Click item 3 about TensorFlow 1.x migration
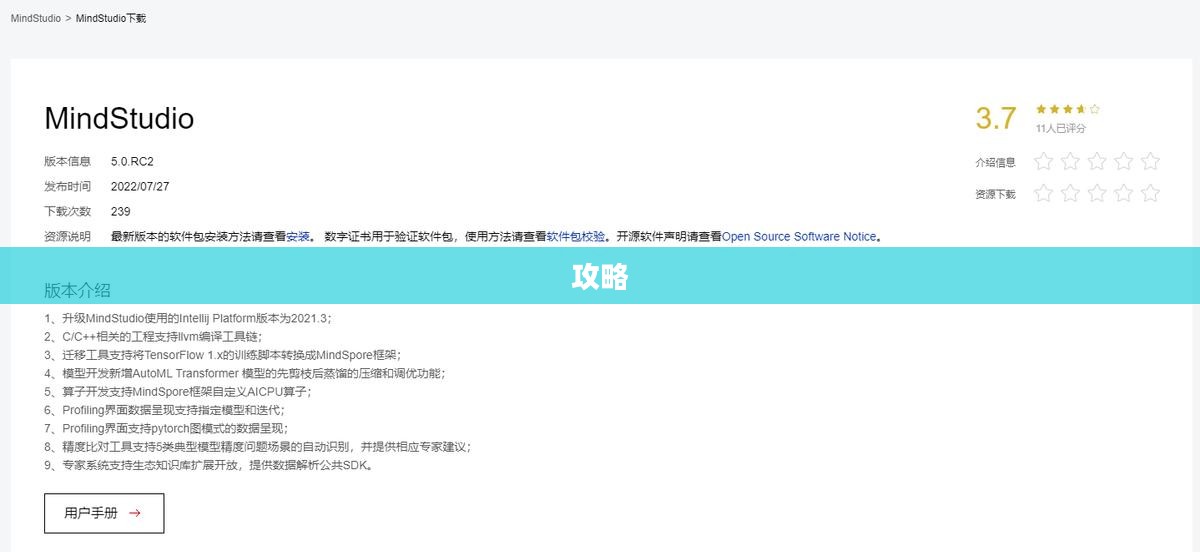The image size is (1200, 552). pos(222,354)
